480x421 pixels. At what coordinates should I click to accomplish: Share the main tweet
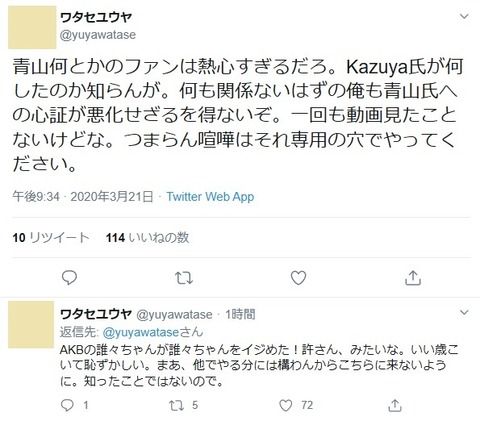[x=413, y=278]
